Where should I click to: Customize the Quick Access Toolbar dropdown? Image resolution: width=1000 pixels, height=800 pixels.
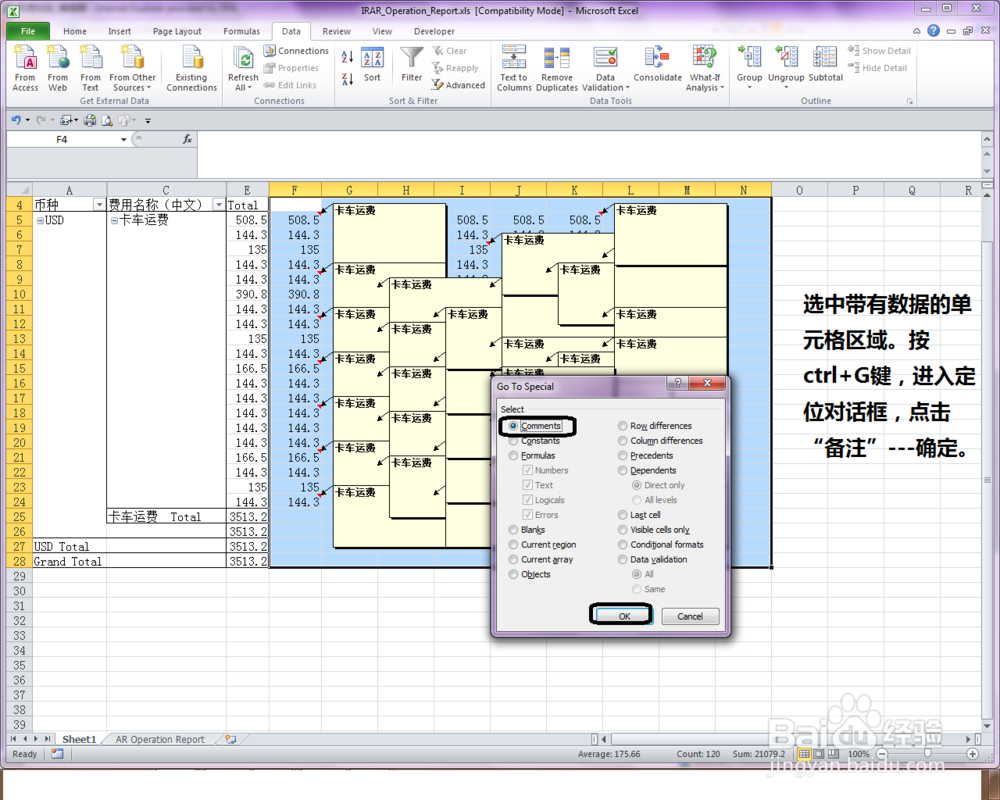(148, 120)
